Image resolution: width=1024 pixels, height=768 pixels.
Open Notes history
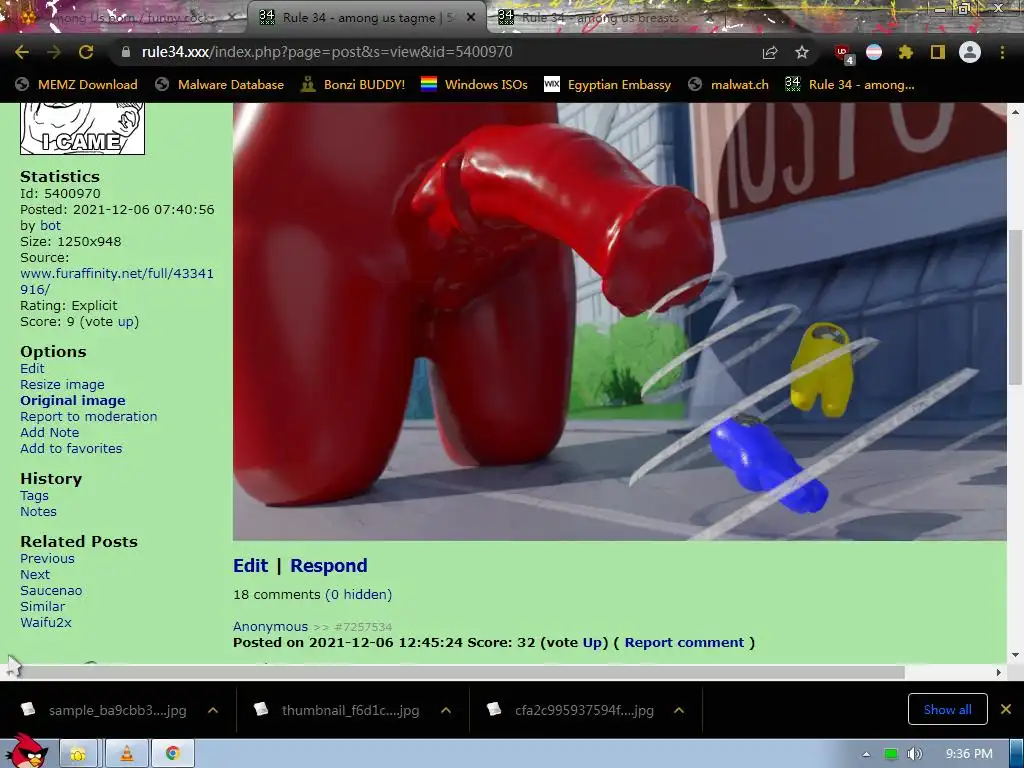click(38, 511)
